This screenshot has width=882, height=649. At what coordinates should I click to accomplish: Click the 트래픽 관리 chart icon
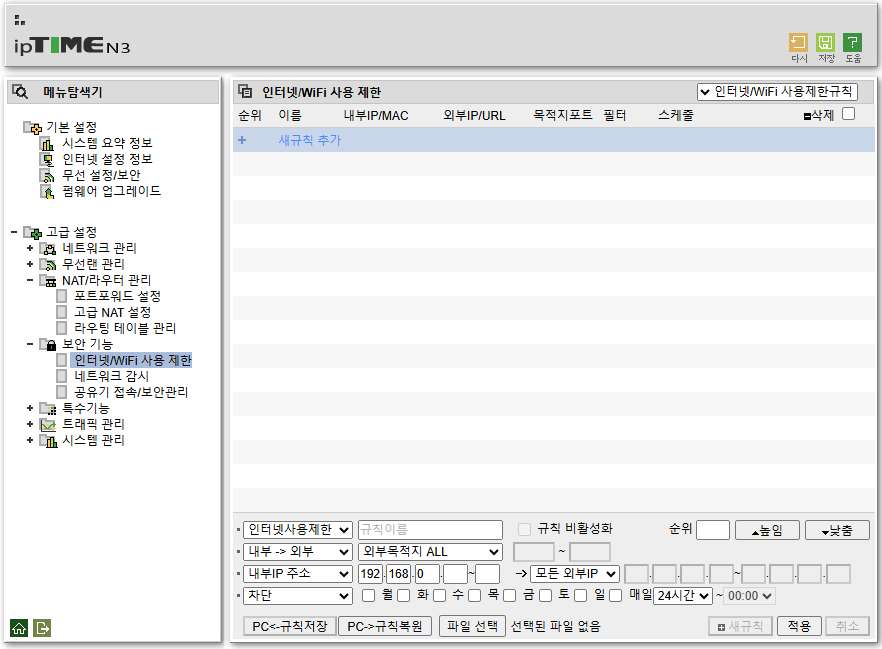point(48,425)
